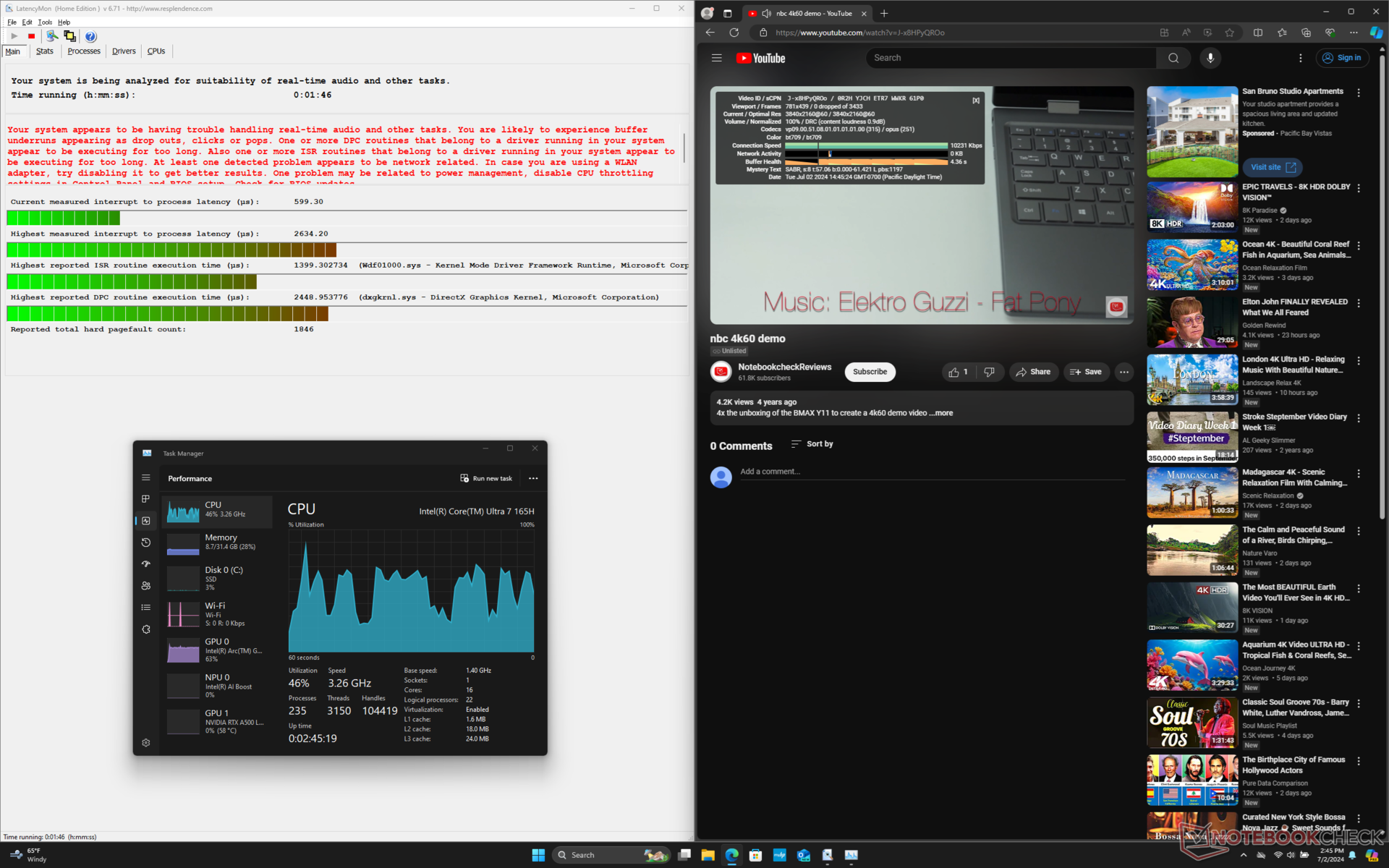
Task: Open the Sort by comments dropdown
Action: (x=812, y=444)
